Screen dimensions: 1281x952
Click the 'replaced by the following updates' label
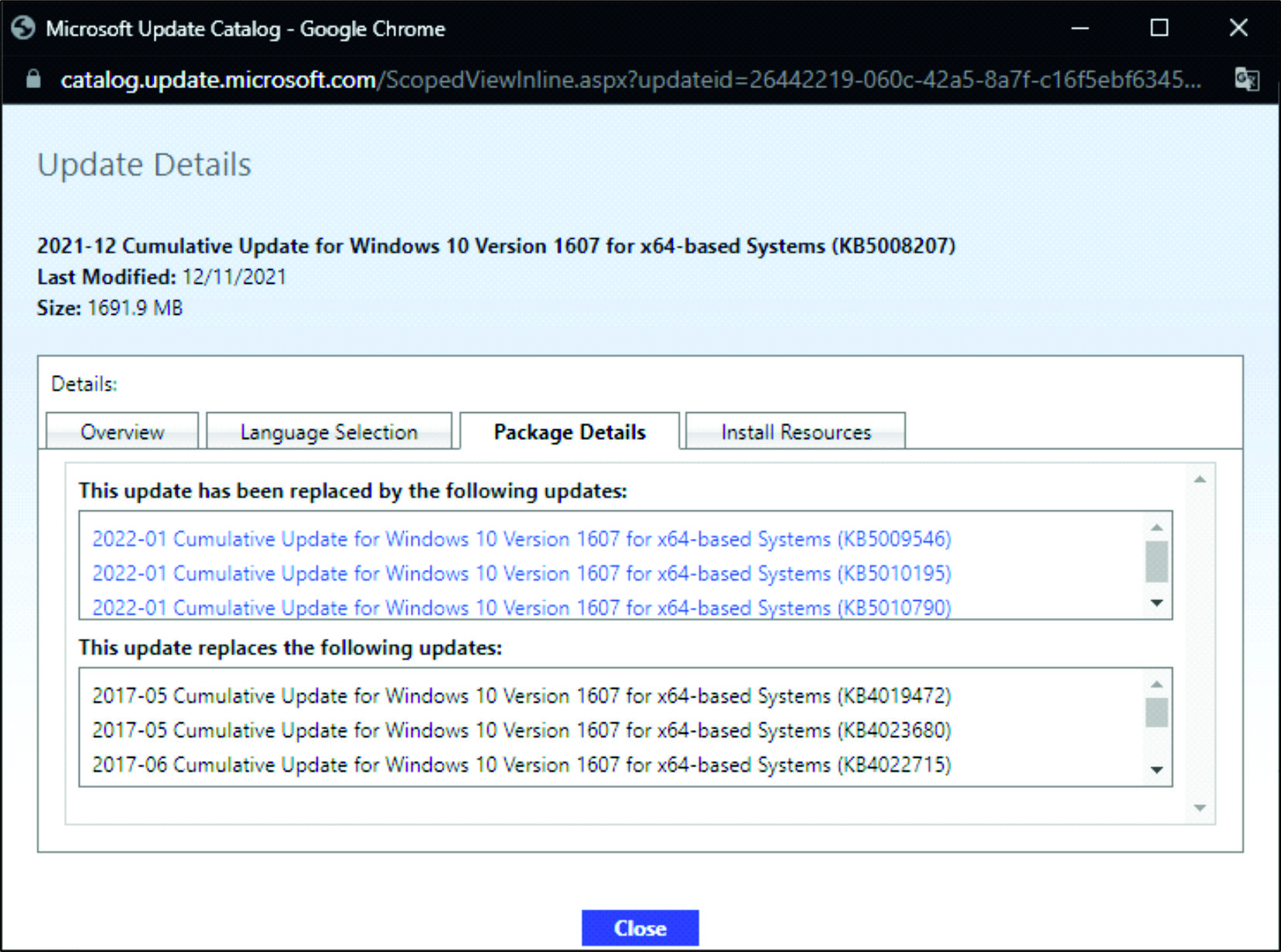(353, 491)
